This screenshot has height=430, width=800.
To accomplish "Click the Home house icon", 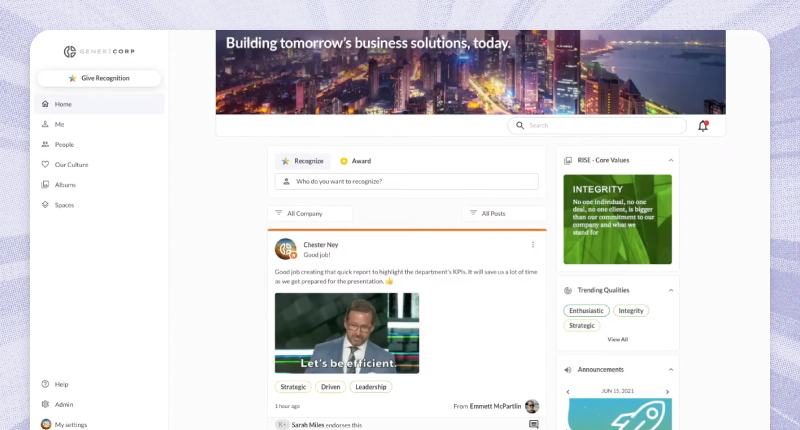I will [x=45, y=104].
